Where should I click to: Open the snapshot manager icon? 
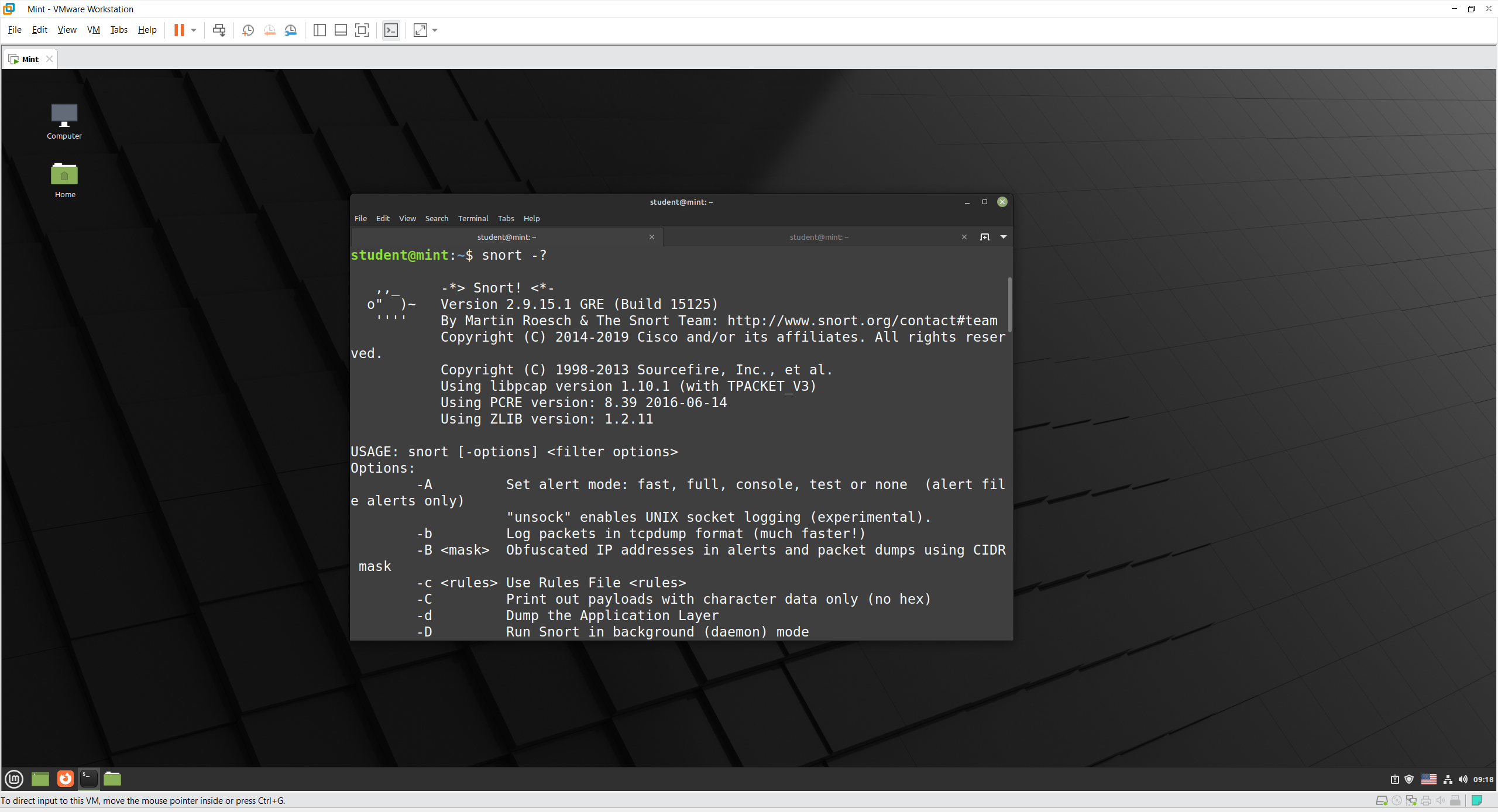coord(291,30)
